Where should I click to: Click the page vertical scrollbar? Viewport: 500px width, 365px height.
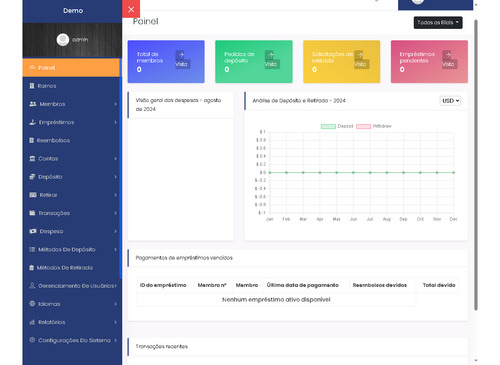pos(476,165)
